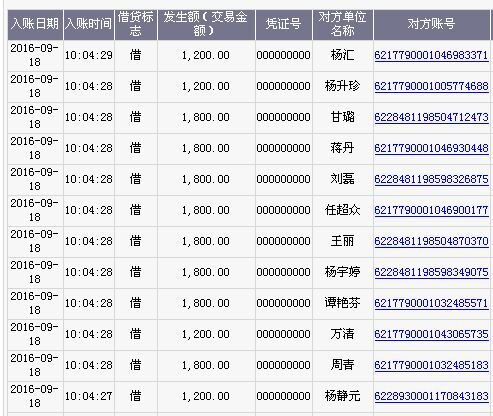493x416 pixels.
Task: Click the 入账时间 column header
Action: 88,24
